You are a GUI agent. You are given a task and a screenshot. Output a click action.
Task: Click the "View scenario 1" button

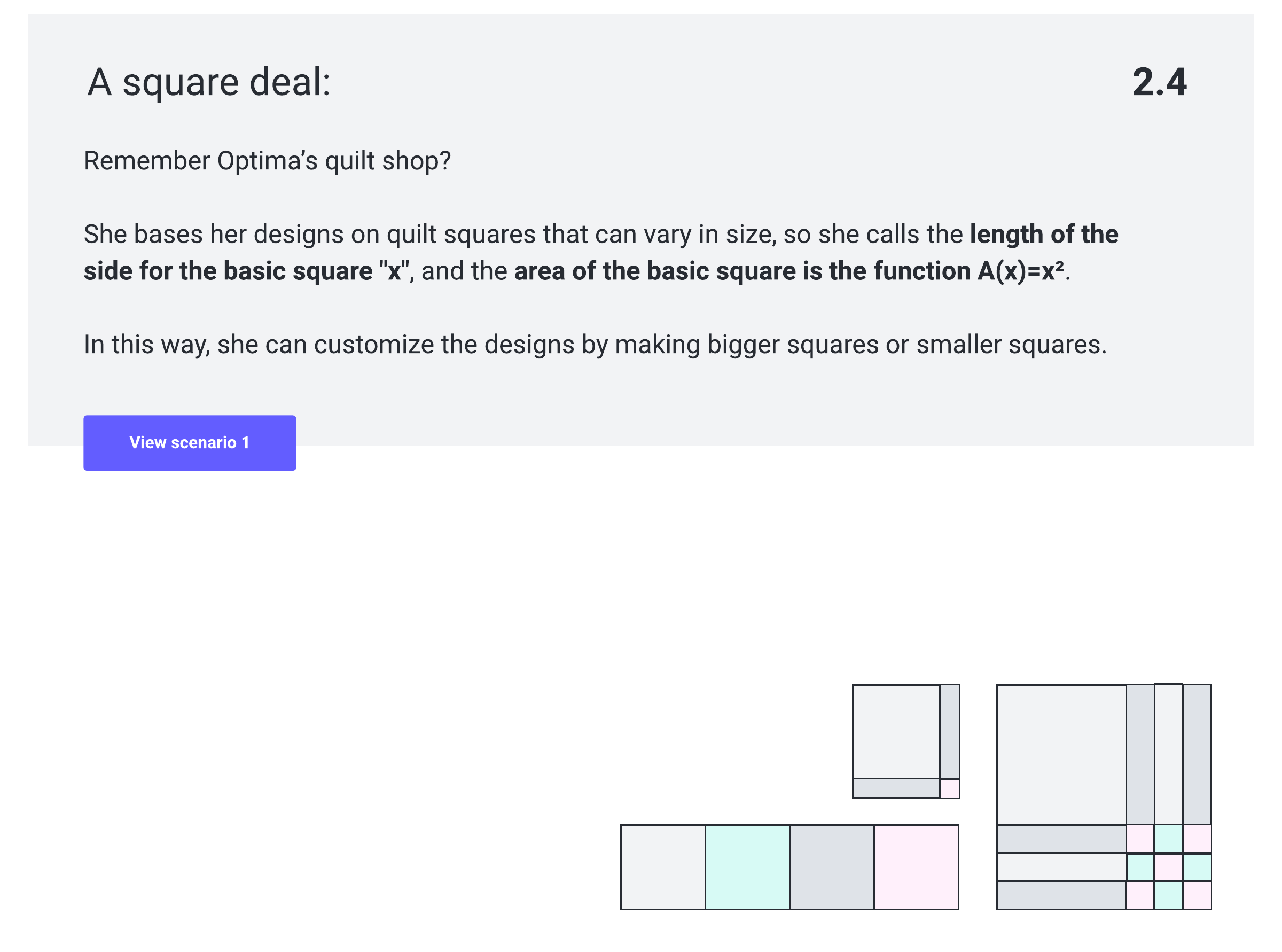tap(190, 442)
